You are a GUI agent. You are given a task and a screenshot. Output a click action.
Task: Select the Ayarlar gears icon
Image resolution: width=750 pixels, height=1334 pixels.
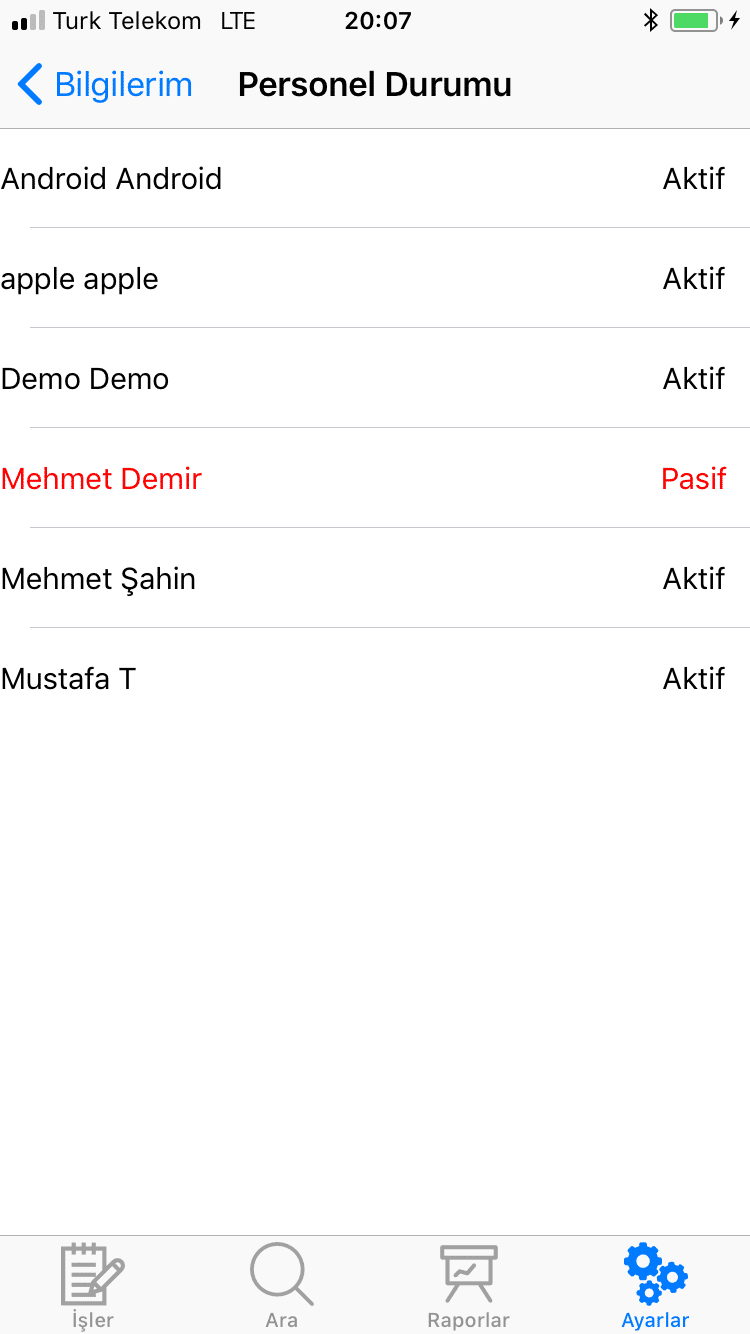[x=656, y=1273]
